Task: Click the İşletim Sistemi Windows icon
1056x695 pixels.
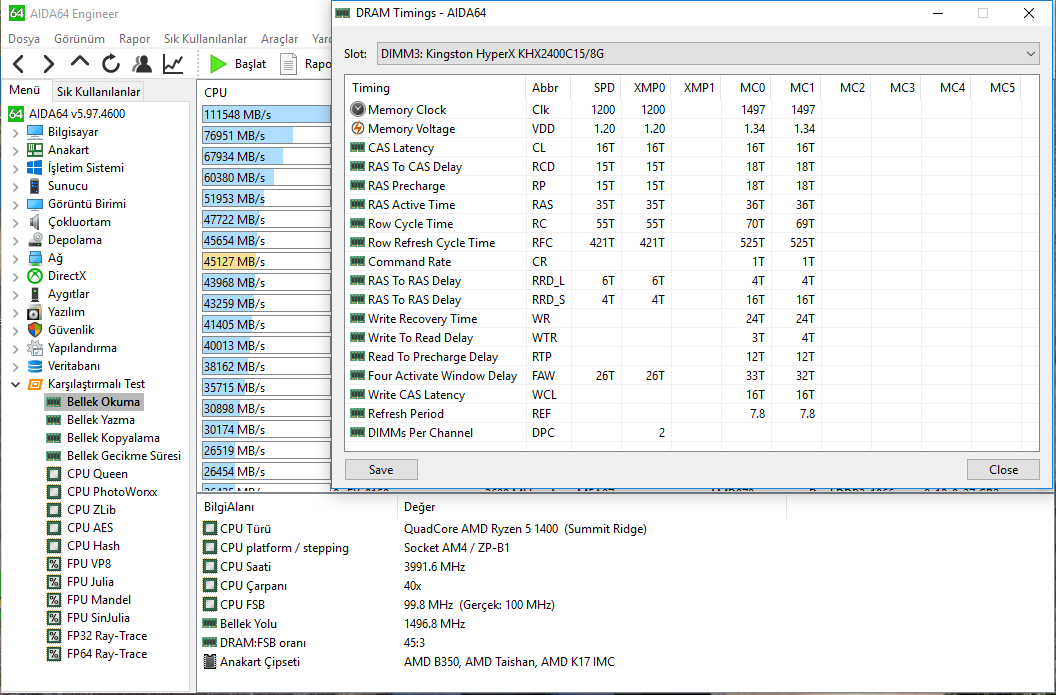Action: coord(35,168)
